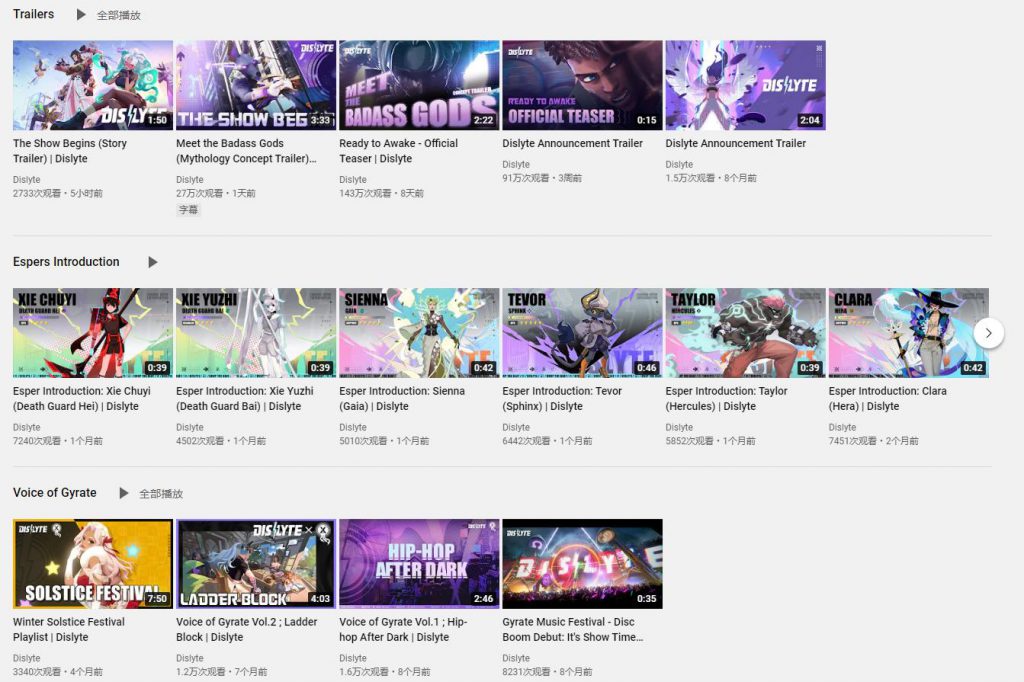Click the '3340次观看・4个月前' view count text
The width and height of the screenshot is (1024, 682).
(57, 672)
